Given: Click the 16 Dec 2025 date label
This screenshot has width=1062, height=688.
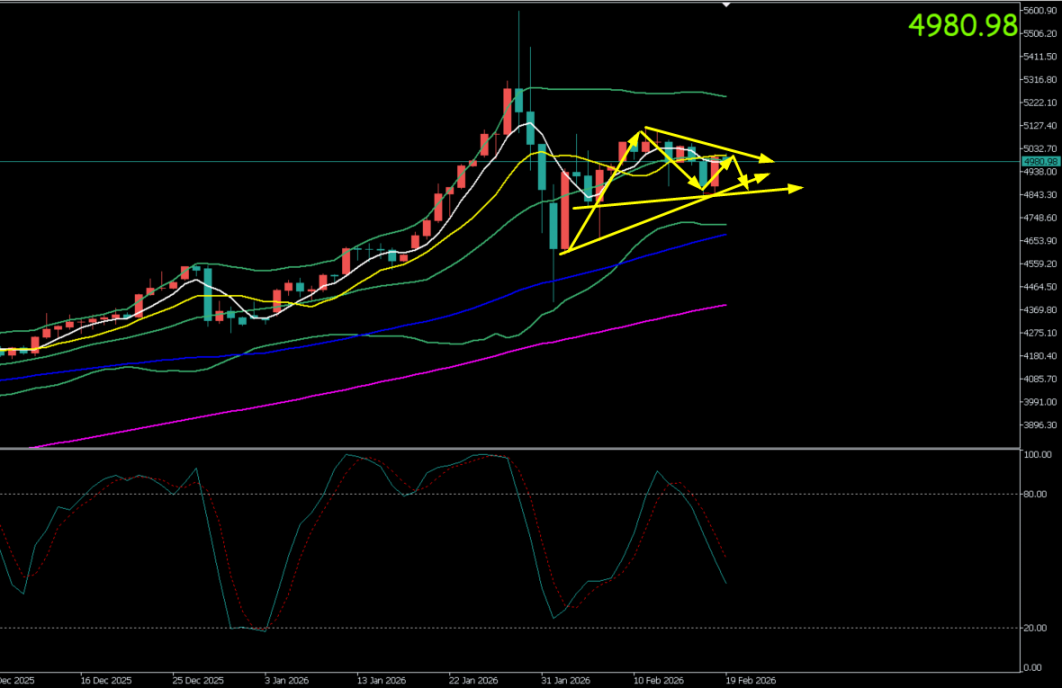Looking at the screenshot, I should click(105, 679).
